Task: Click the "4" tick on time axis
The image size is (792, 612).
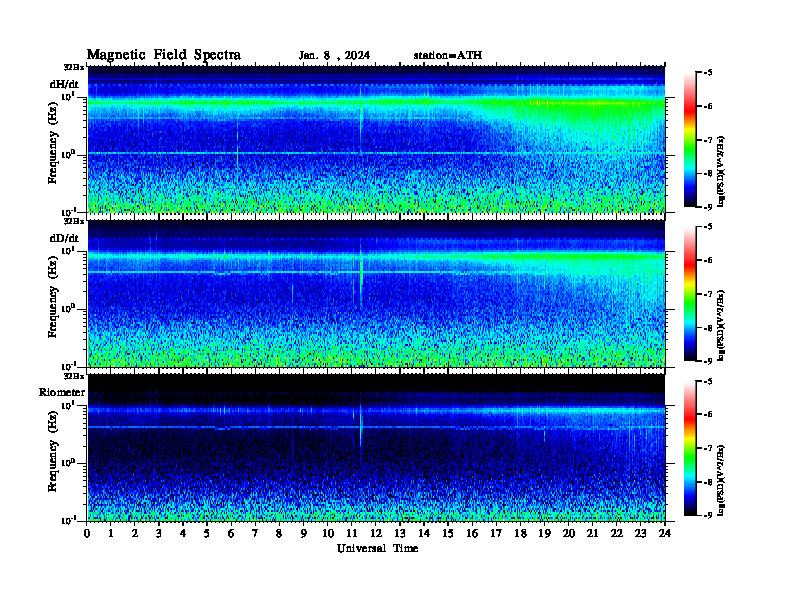Action: pos(183,533)
